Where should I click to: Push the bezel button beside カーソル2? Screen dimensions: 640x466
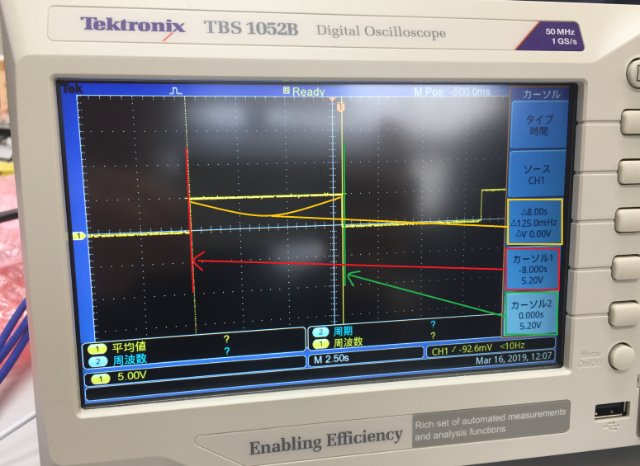point(623,314)
